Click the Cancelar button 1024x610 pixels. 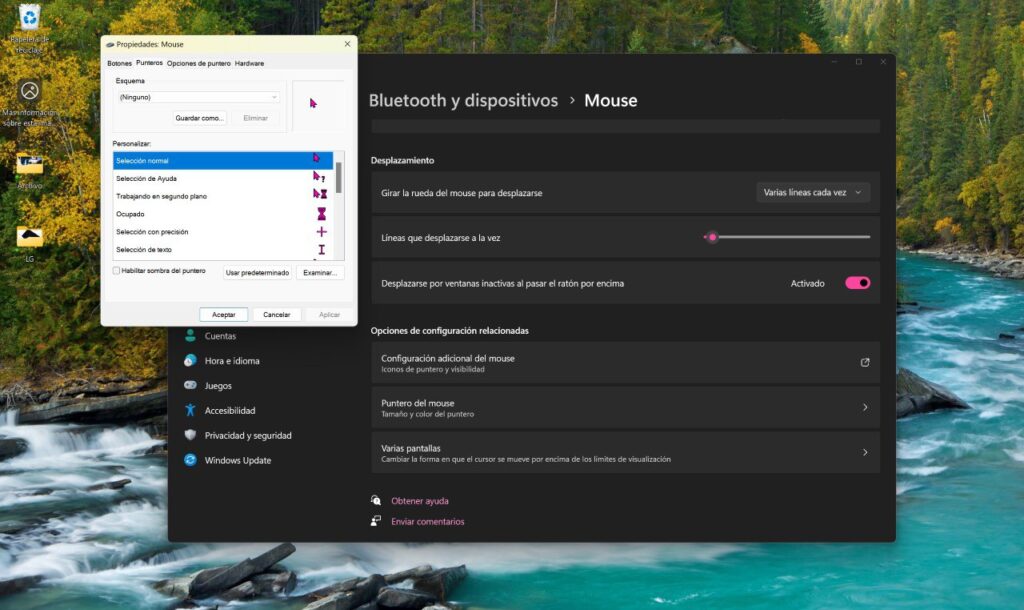click(x=276, y=315)
